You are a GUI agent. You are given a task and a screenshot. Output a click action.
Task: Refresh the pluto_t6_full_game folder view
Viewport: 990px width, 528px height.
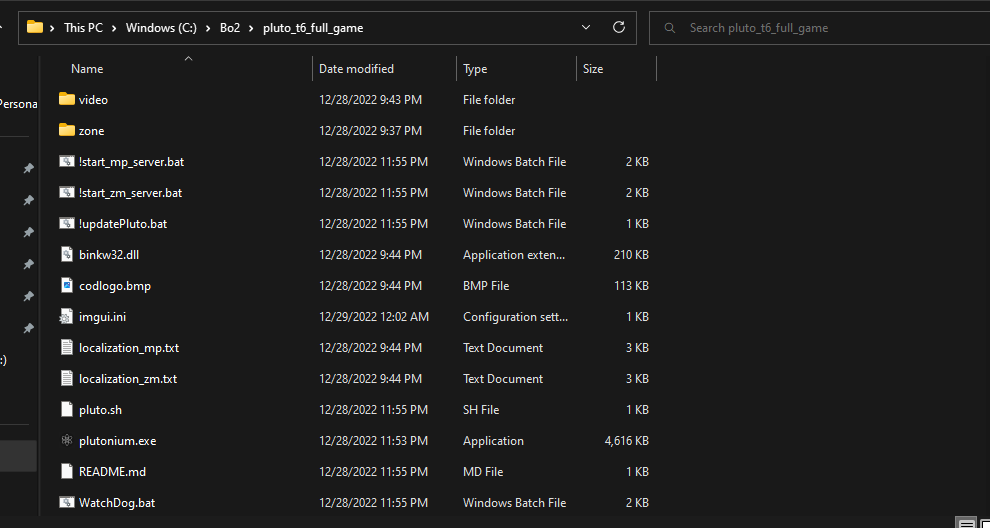(x=619, y=27)
